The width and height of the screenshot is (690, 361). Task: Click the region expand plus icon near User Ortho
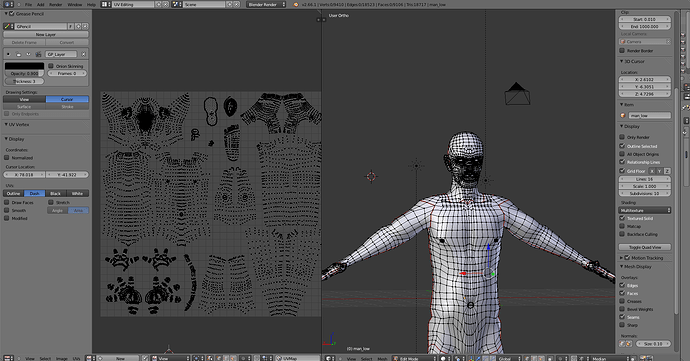coord(324,20)
